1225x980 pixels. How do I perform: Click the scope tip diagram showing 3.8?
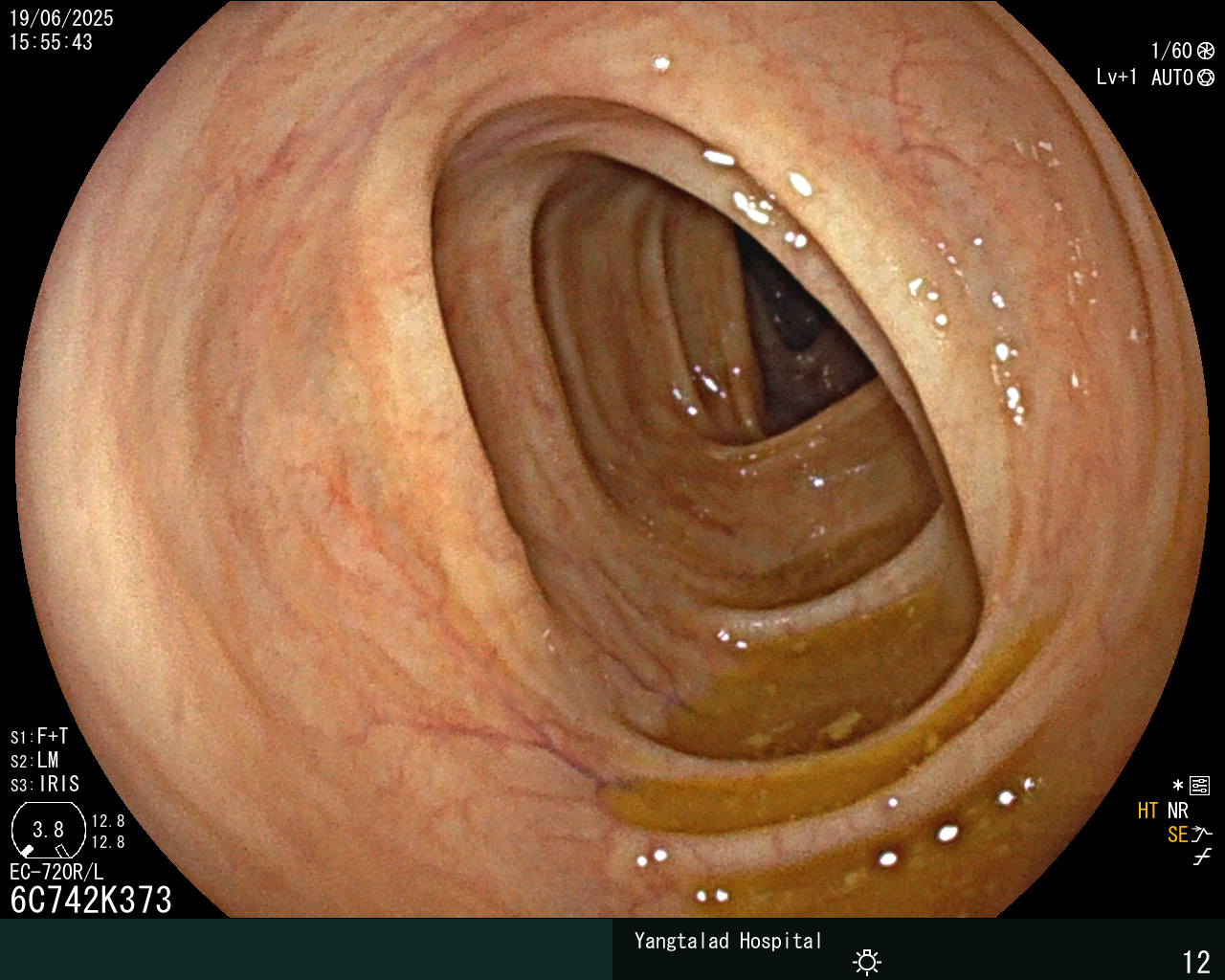(x=47, y=831)
